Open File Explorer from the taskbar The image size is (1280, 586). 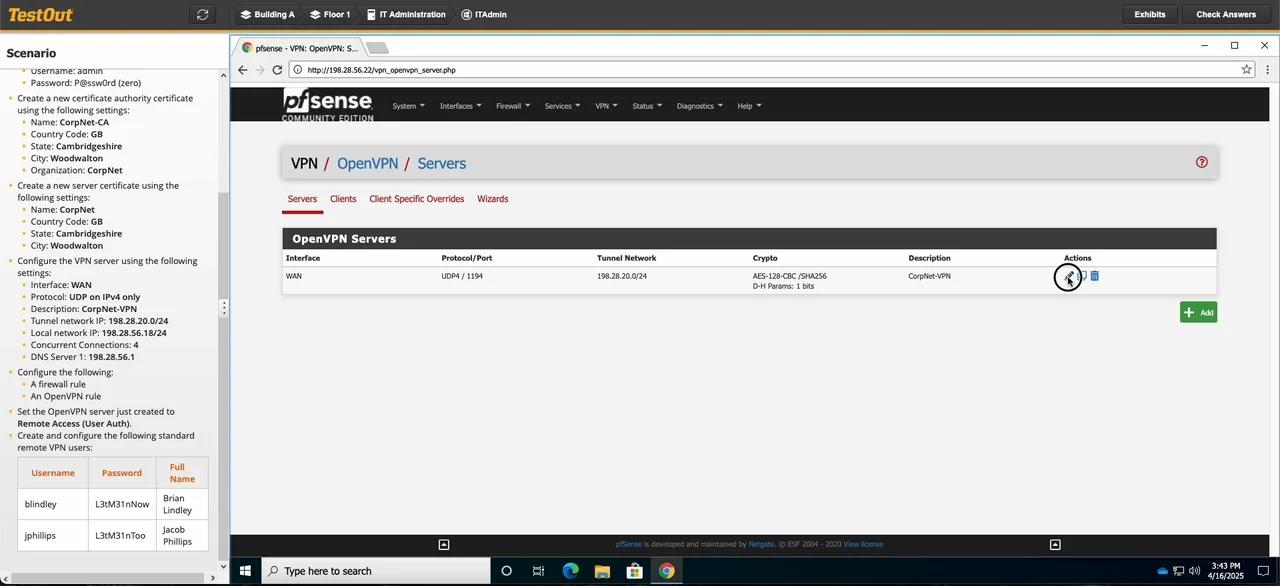pyautogui.click(x=602, y=571)
